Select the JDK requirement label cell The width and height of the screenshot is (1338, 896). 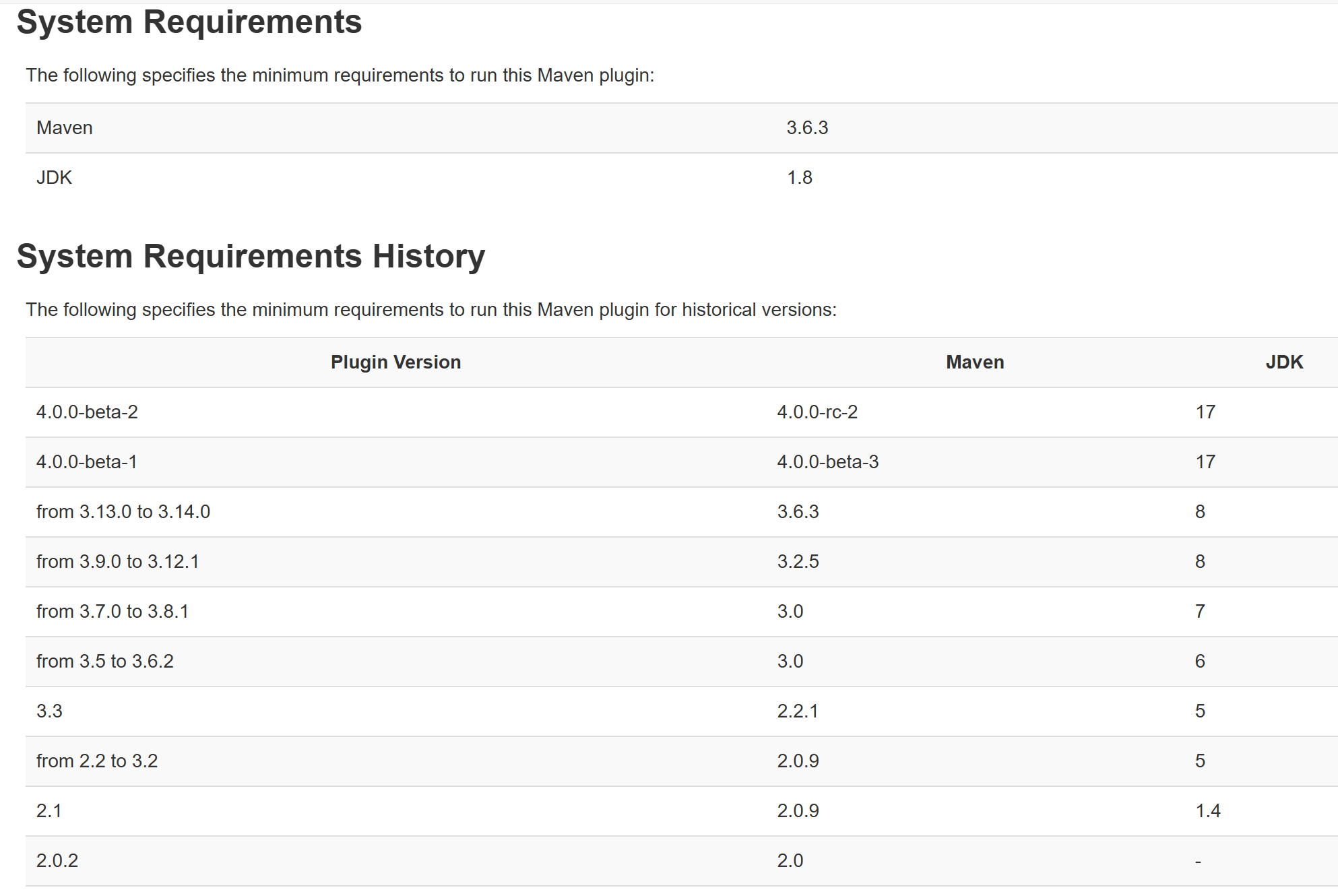[x=54, y=178]
